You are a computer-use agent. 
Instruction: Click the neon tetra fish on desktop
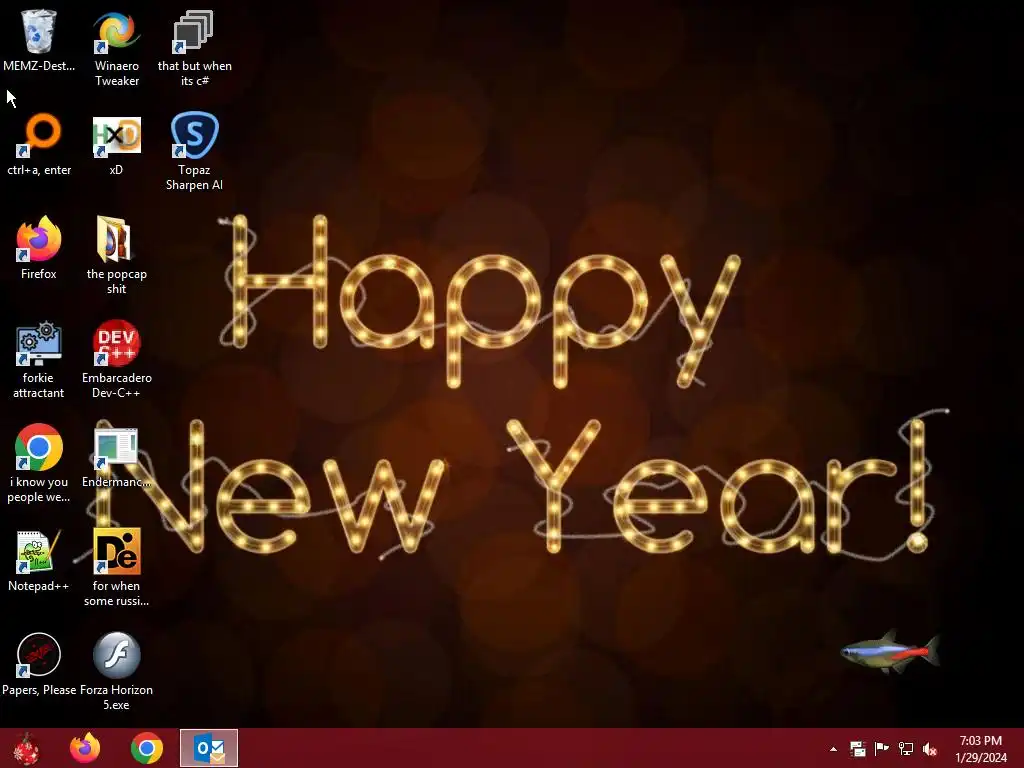click(889, 652)
